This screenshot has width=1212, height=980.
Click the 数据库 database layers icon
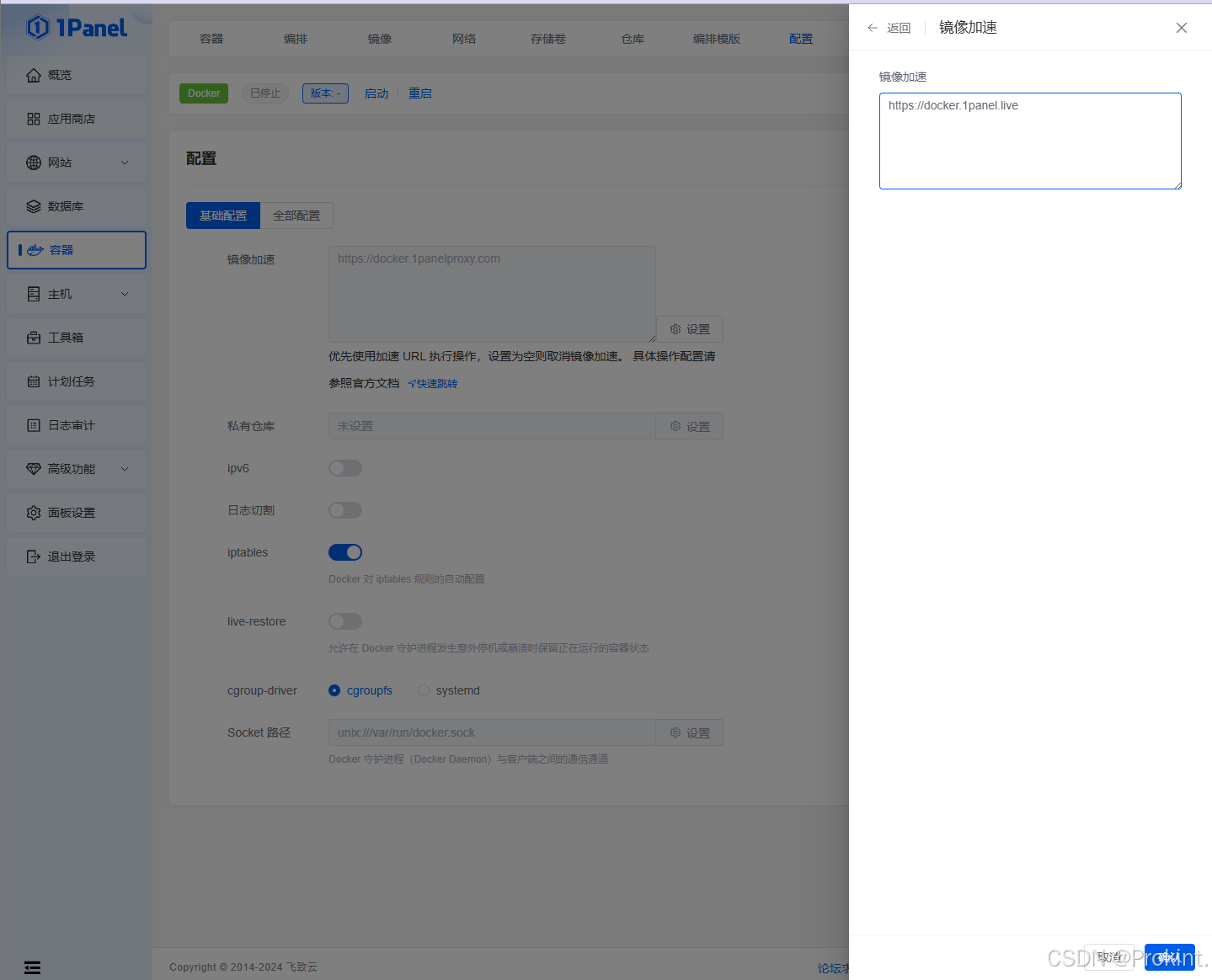34,206
